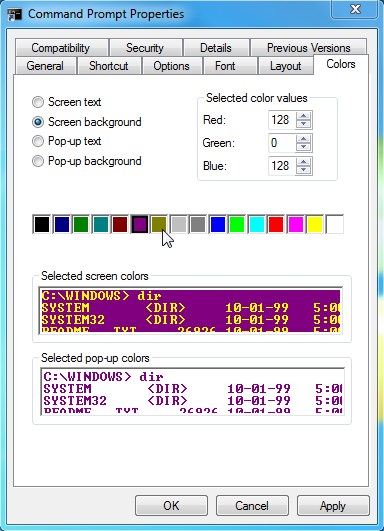Screen dimensions: 384x531
Task: Decrease the Blue color value
Action: pyautogui.click(x=303, y=170)
